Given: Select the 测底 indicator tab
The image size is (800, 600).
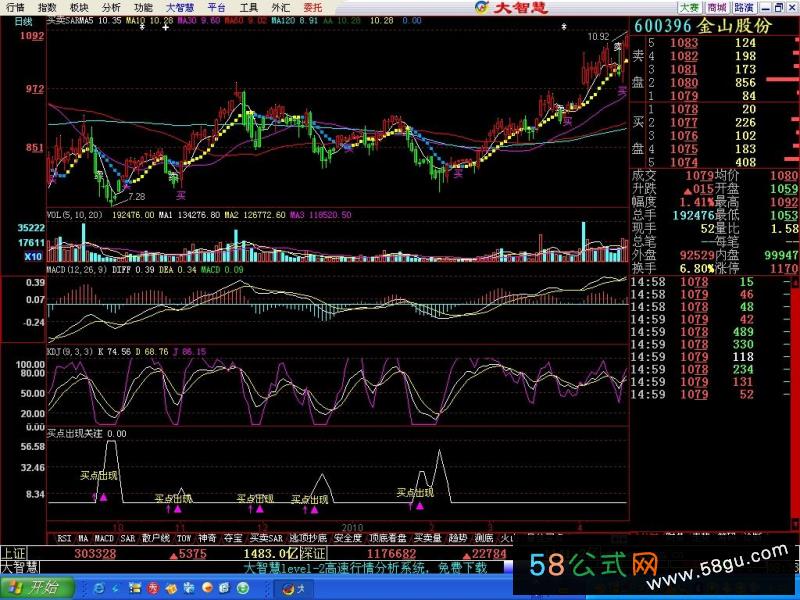Looking at the screenshot, I should tap(484, 538).
